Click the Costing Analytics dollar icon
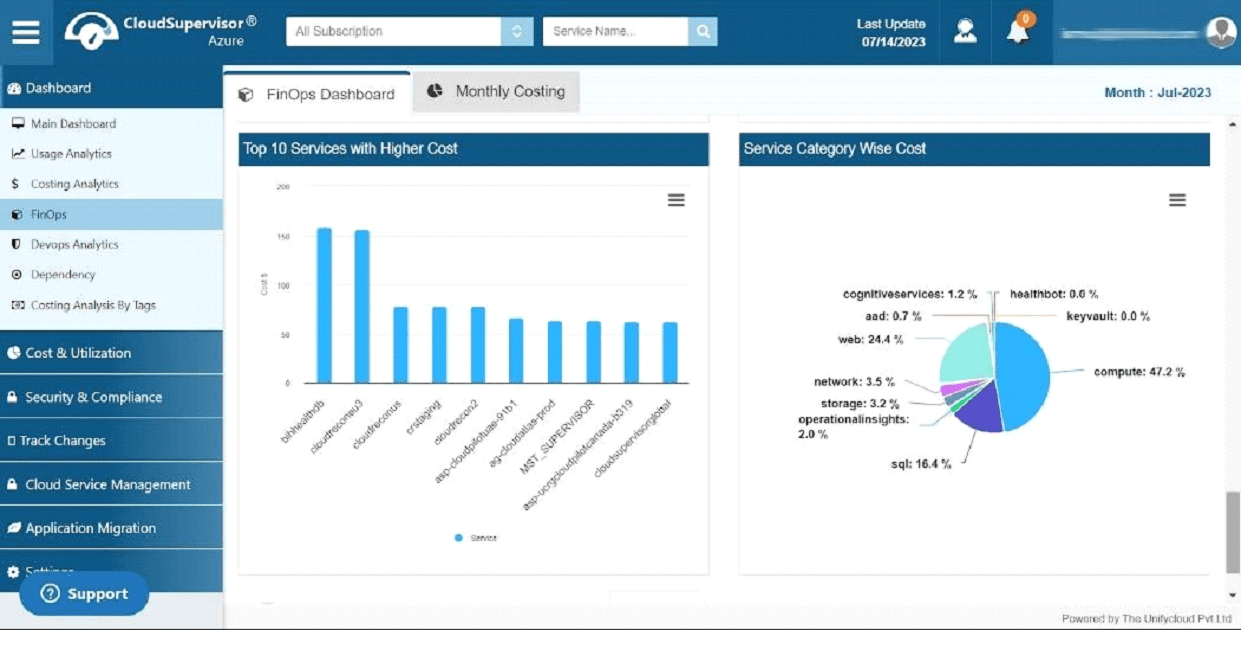 (16, 184)
